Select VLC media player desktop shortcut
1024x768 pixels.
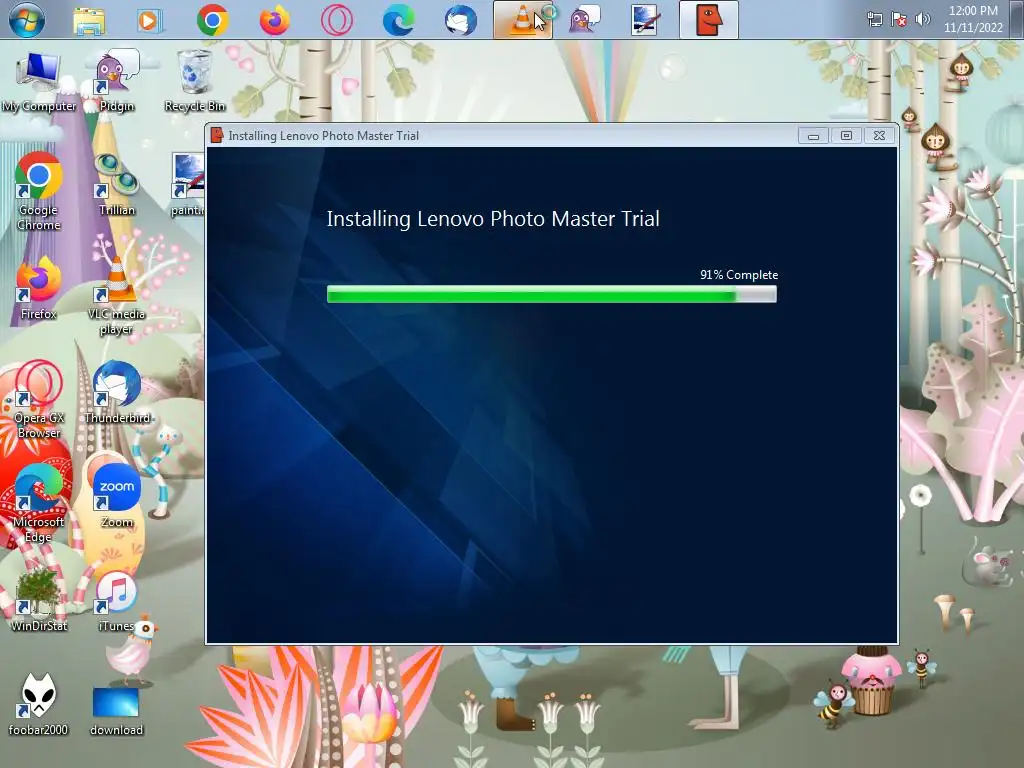(x=116, y=296)
